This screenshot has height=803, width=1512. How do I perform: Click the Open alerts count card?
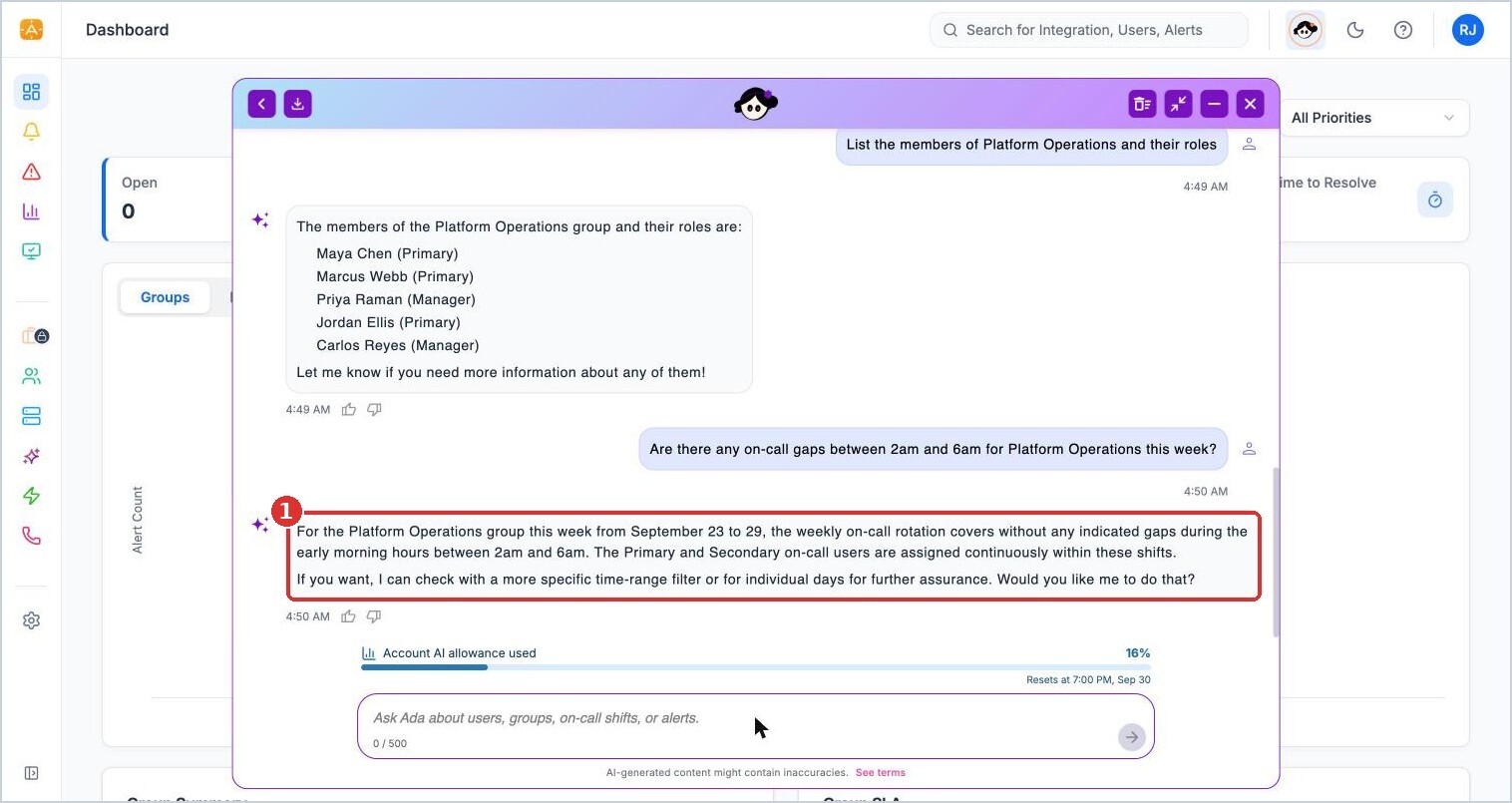168,199
